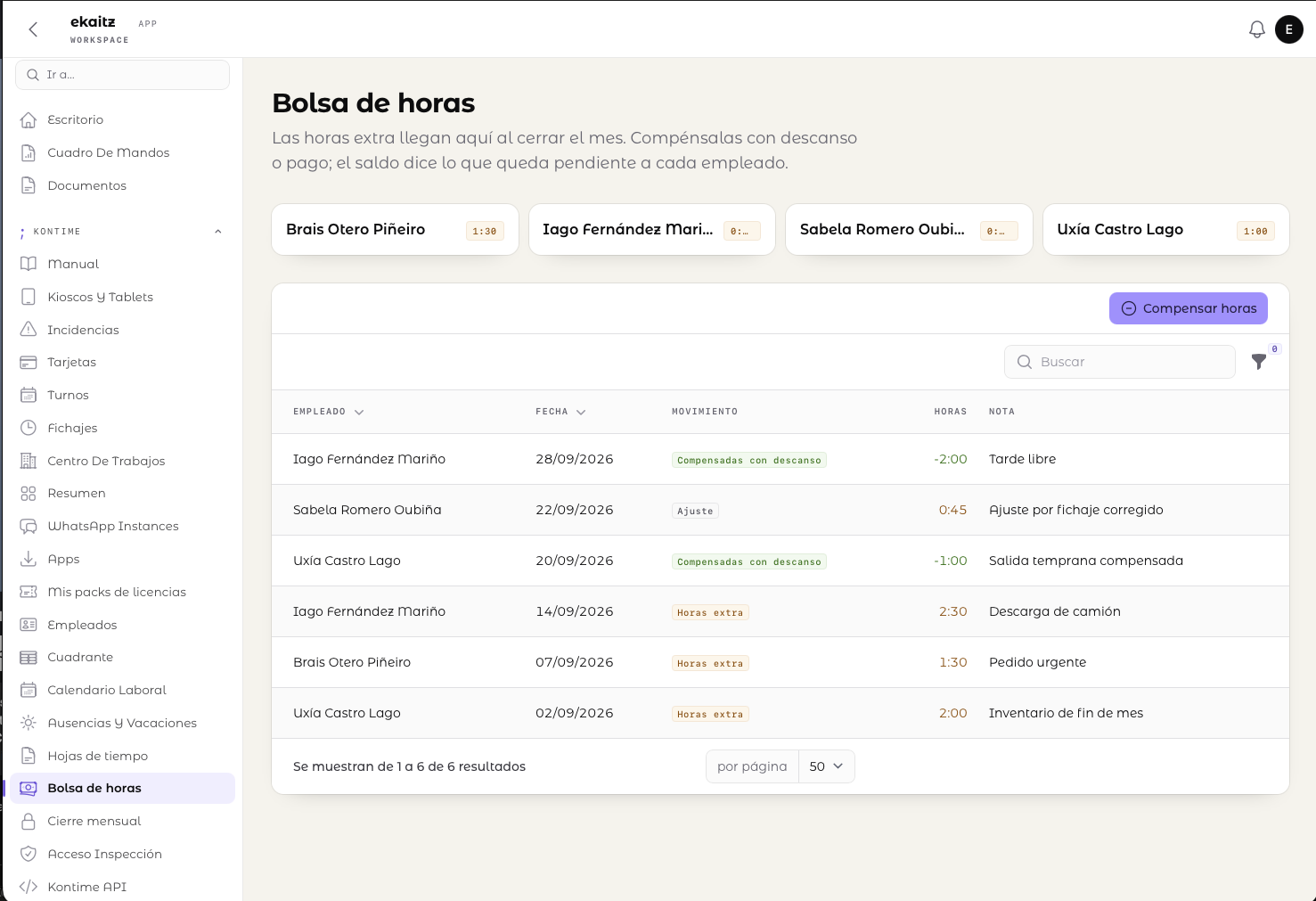Click the Acceso Inspección shield icon
The height and width of the screenshot is (901, 1316).
pyautogui.click(x=29, y=854)
